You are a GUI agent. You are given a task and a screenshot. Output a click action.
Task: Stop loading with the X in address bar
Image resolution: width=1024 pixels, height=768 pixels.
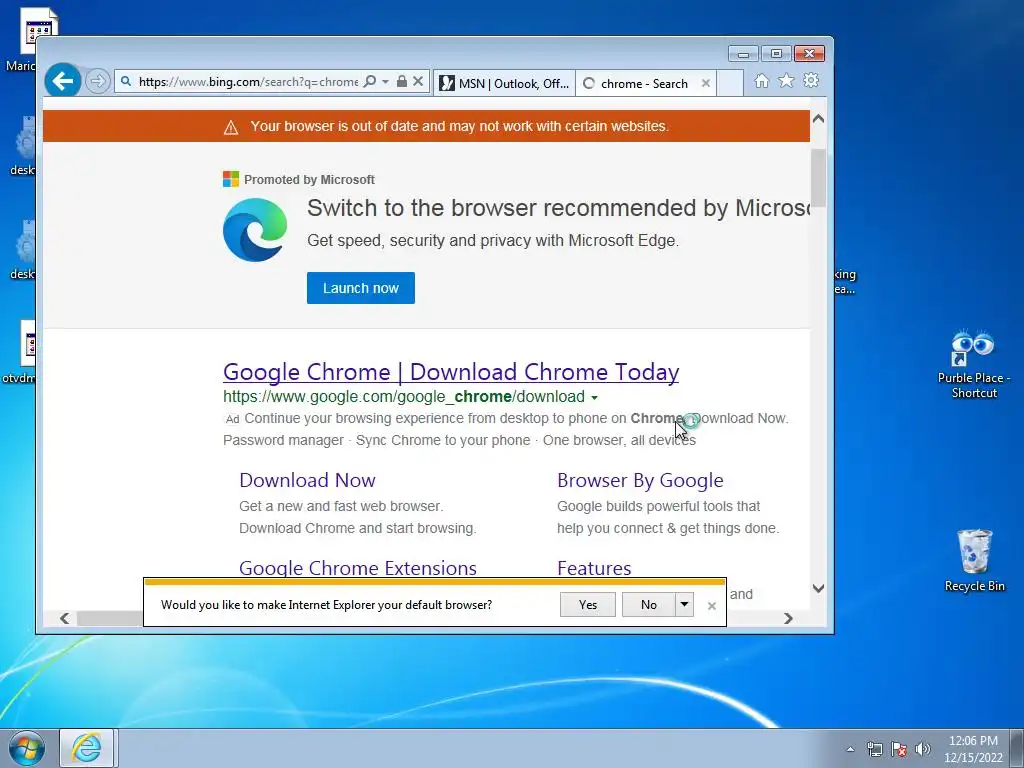[419, 82]
